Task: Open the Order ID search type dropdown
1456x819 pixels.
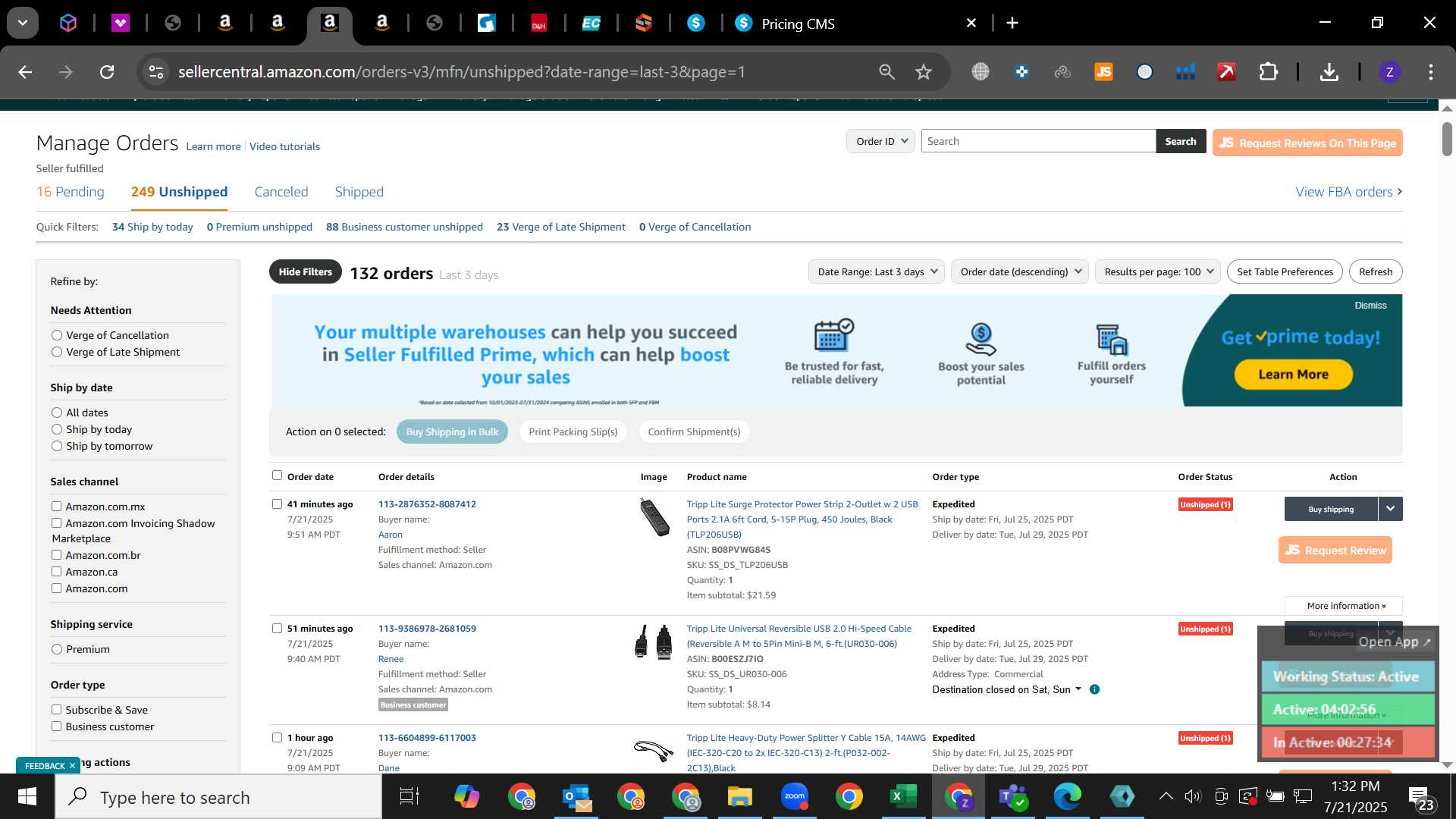Action: click(880, 141)
